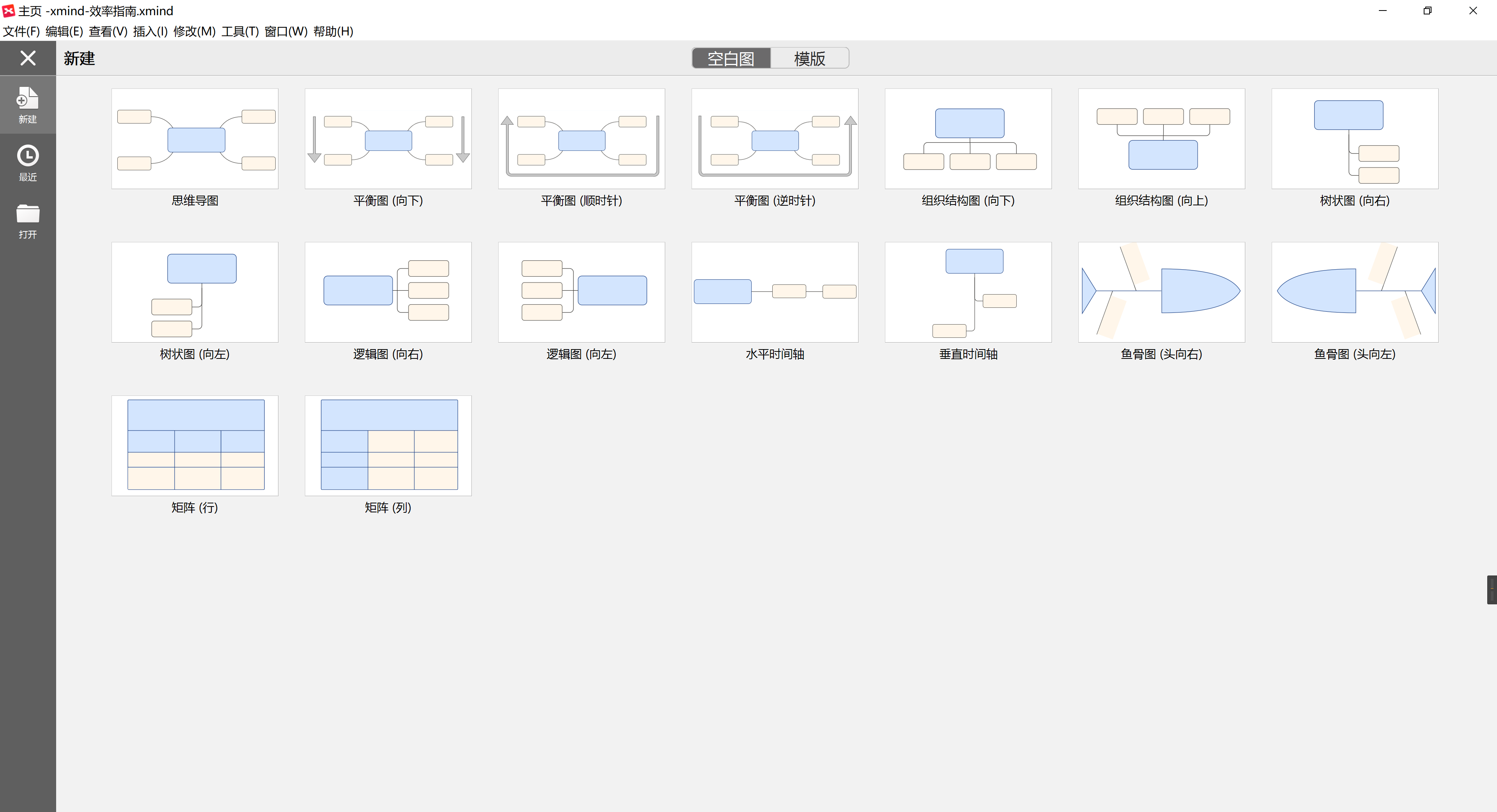1497x812 pixels.
Task: Click the 打开 folder icon
Action: coord(27,221)
